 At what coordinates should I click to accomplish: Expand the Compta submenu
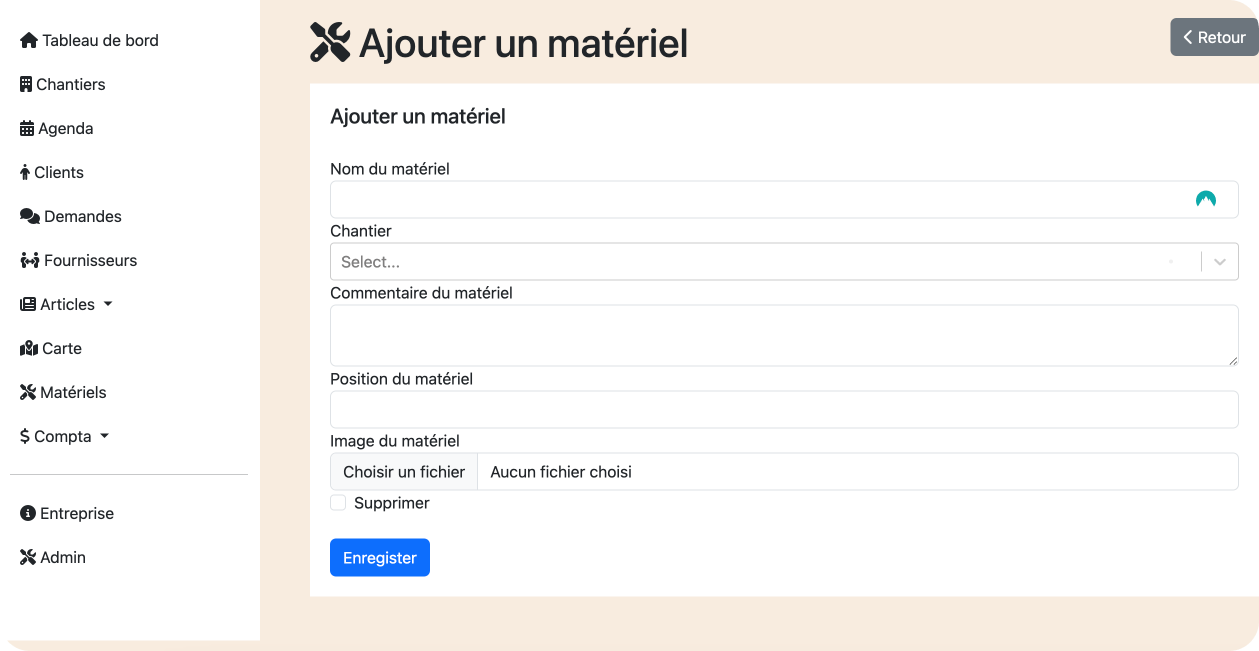(65, 437)
